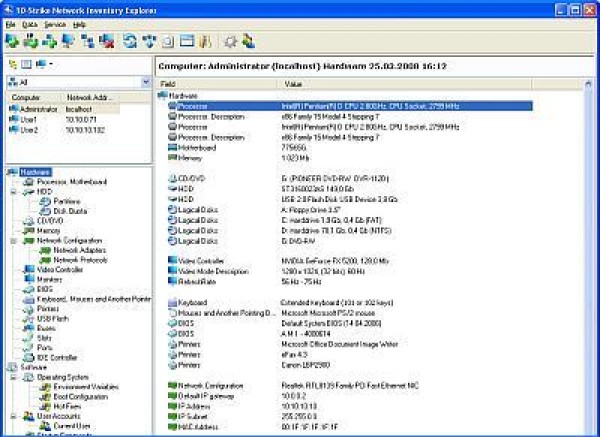
Task: Open the File menu
Action: 10,23
